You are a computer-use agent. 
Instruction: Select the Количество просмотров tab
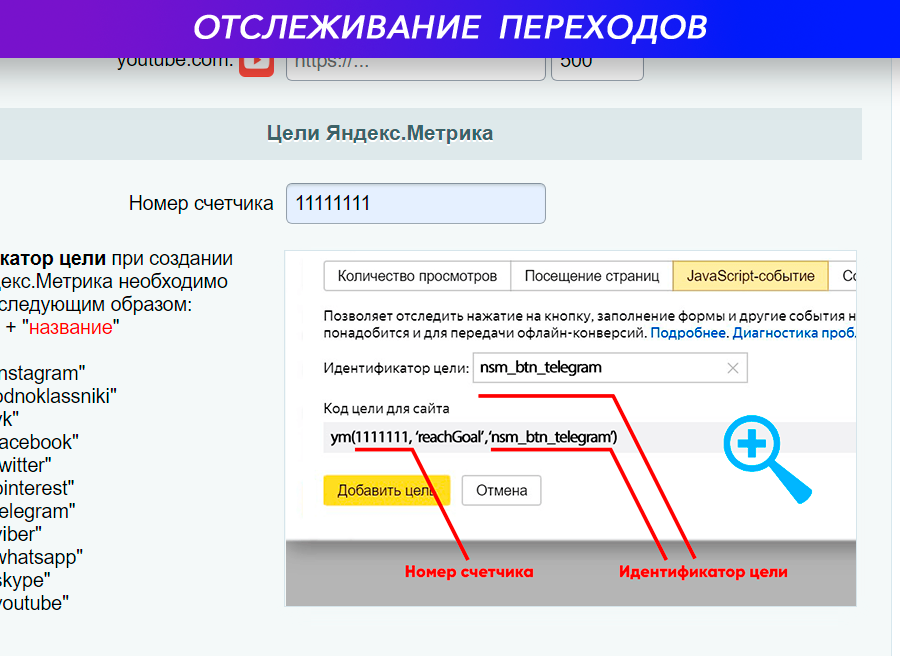click(x=417, y=276)
